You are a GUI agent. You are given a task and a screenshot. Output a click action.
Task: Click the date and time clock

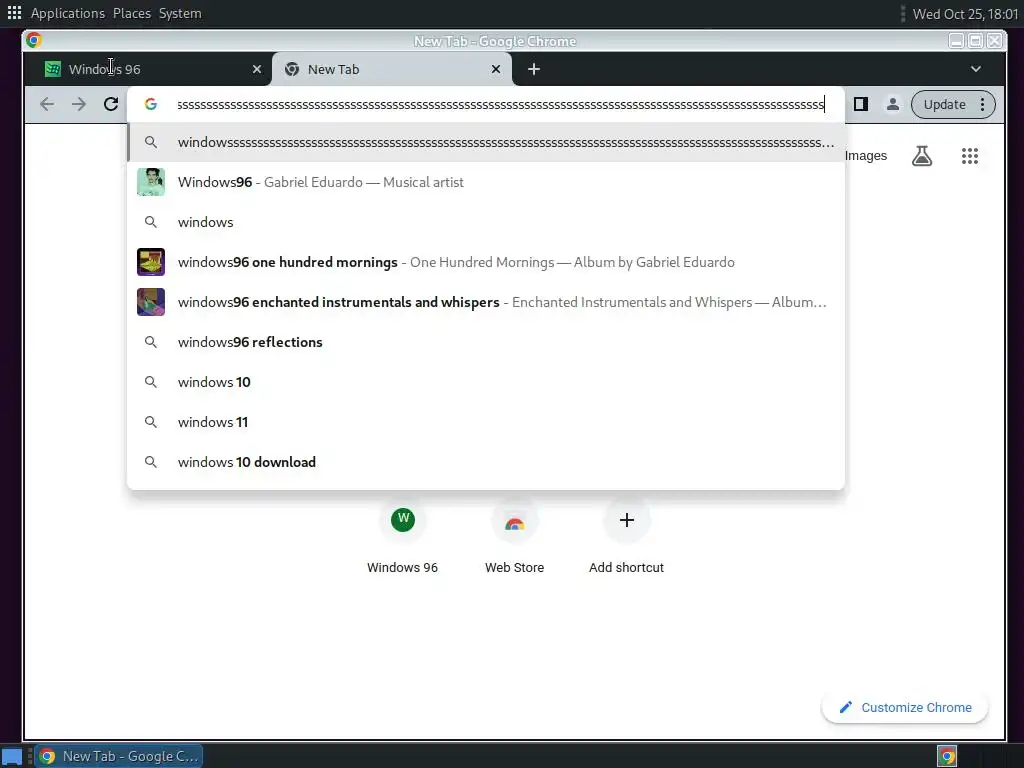(x=965, y=14)
